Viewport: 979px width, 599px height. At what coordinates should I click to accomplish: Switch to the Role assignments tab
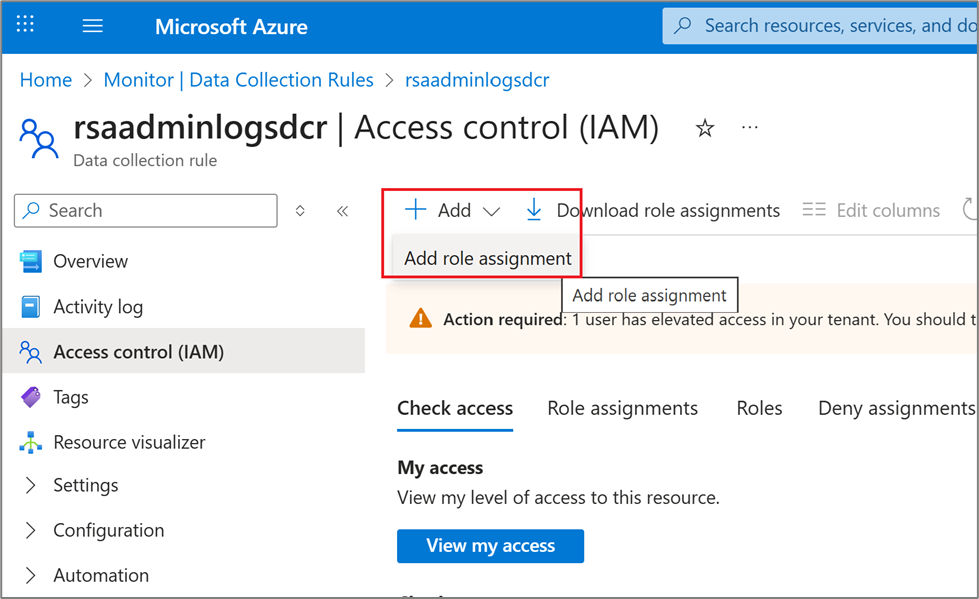(622, 408)
